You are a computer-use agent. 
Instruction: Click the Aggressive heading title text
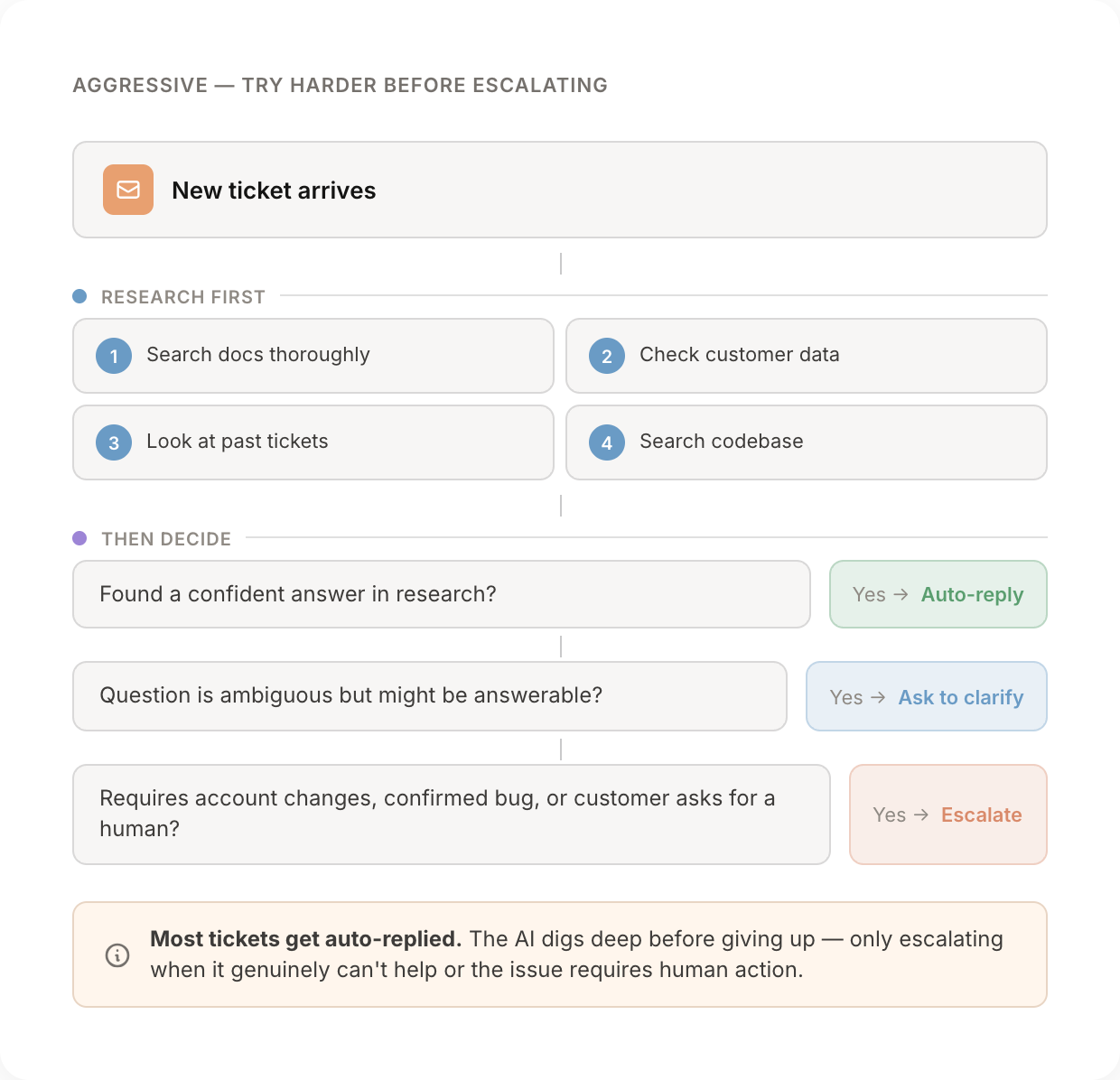point(340,85)
